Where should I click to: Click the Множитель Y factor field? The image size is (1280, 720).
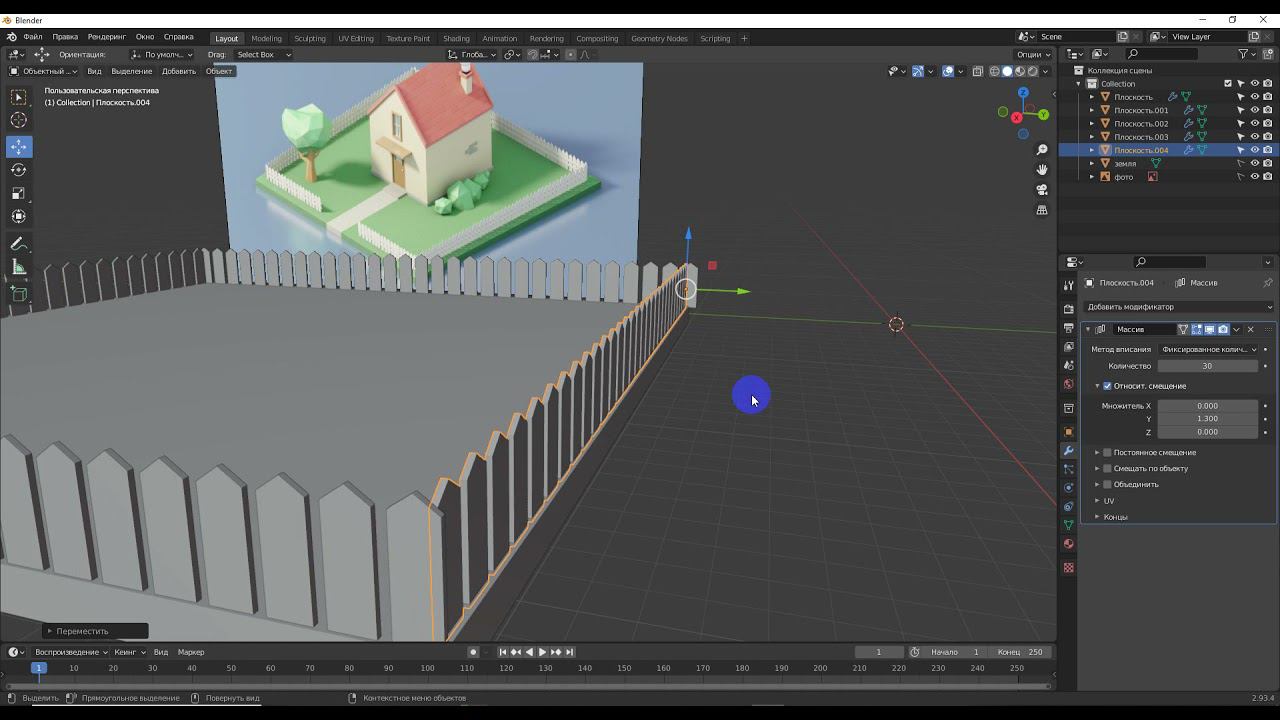point(1208,419)
